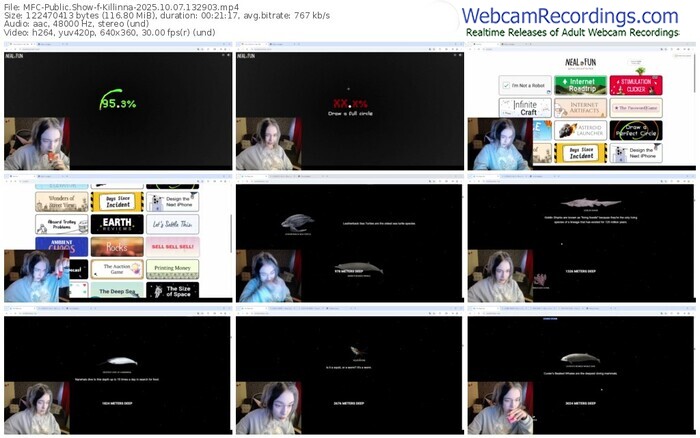Select the 2024 meters deep whale frame
This screenshot has height=438, width=700.
pyautogui.click(x=581, y=374)
